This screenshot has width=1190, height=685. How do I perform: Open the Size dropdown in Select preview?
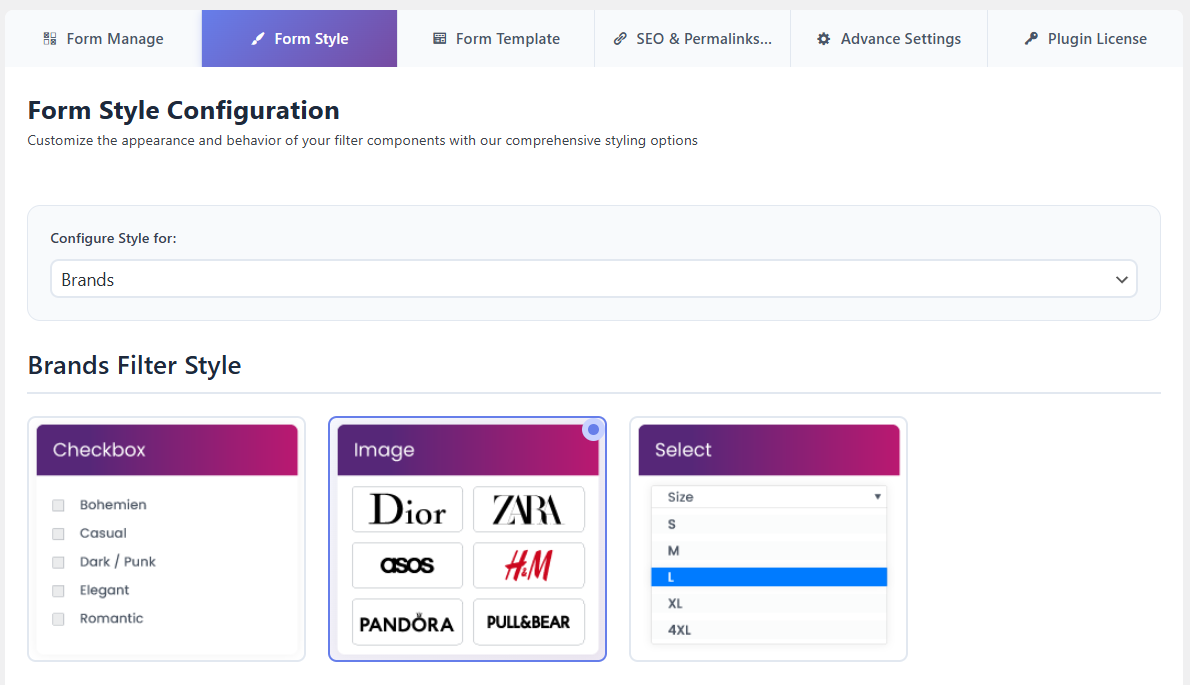tap(769, 497)
